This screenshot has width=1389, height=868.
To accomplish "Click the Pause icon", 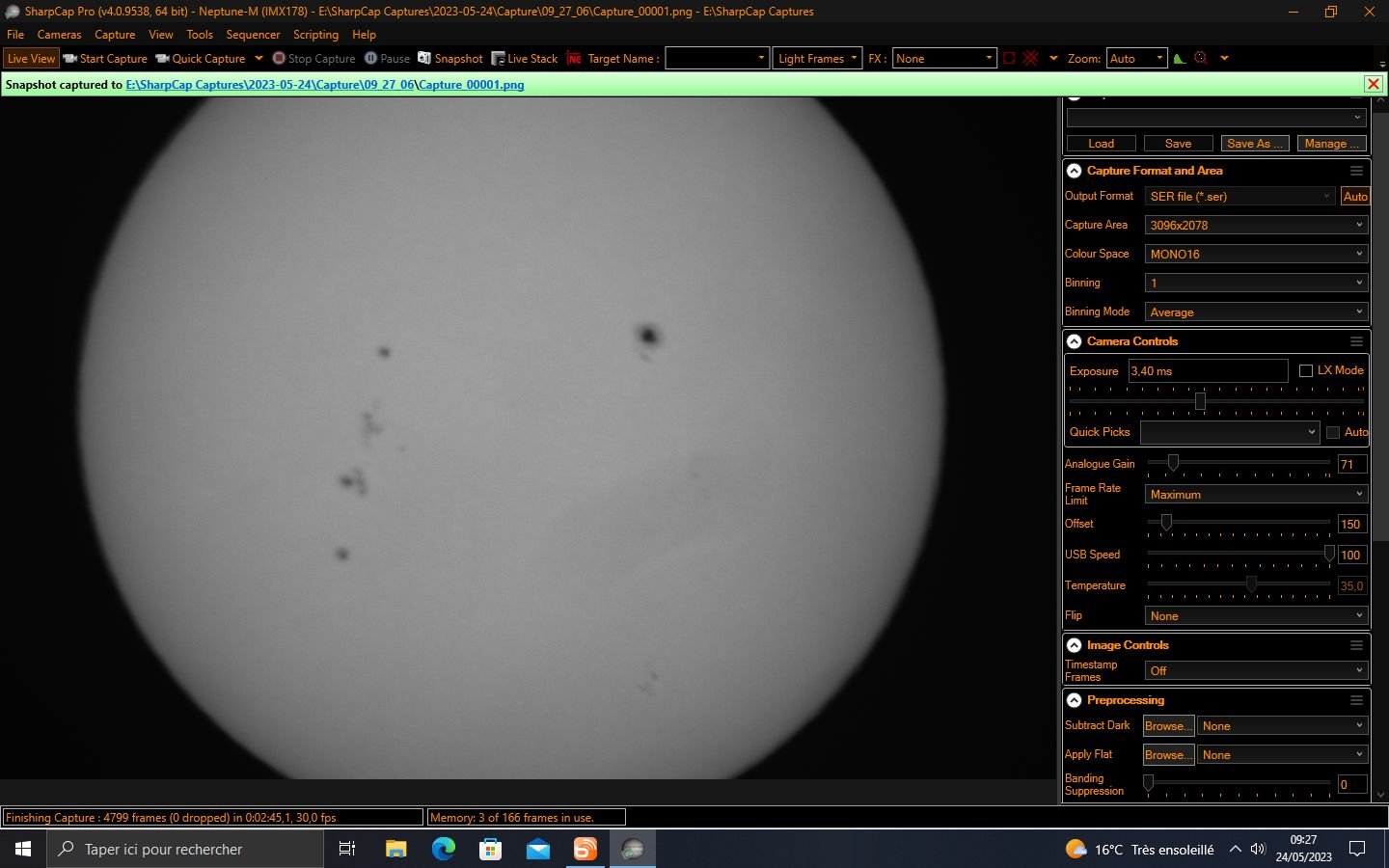I will click(370, 59).
